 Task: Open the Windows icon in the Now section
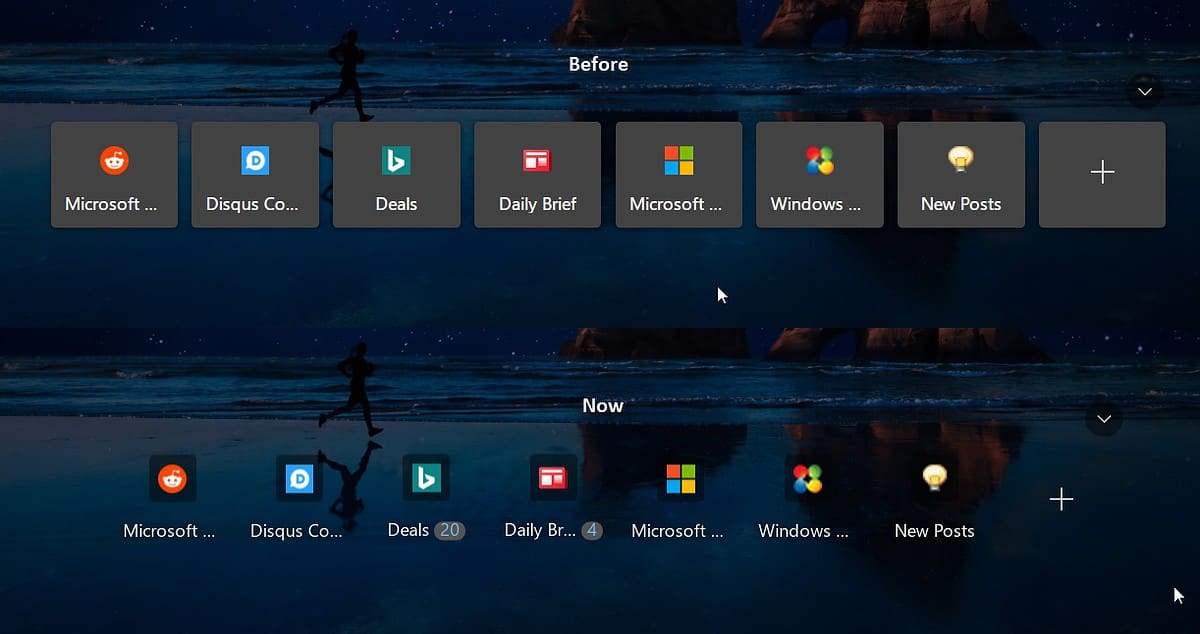click(807, 478)
